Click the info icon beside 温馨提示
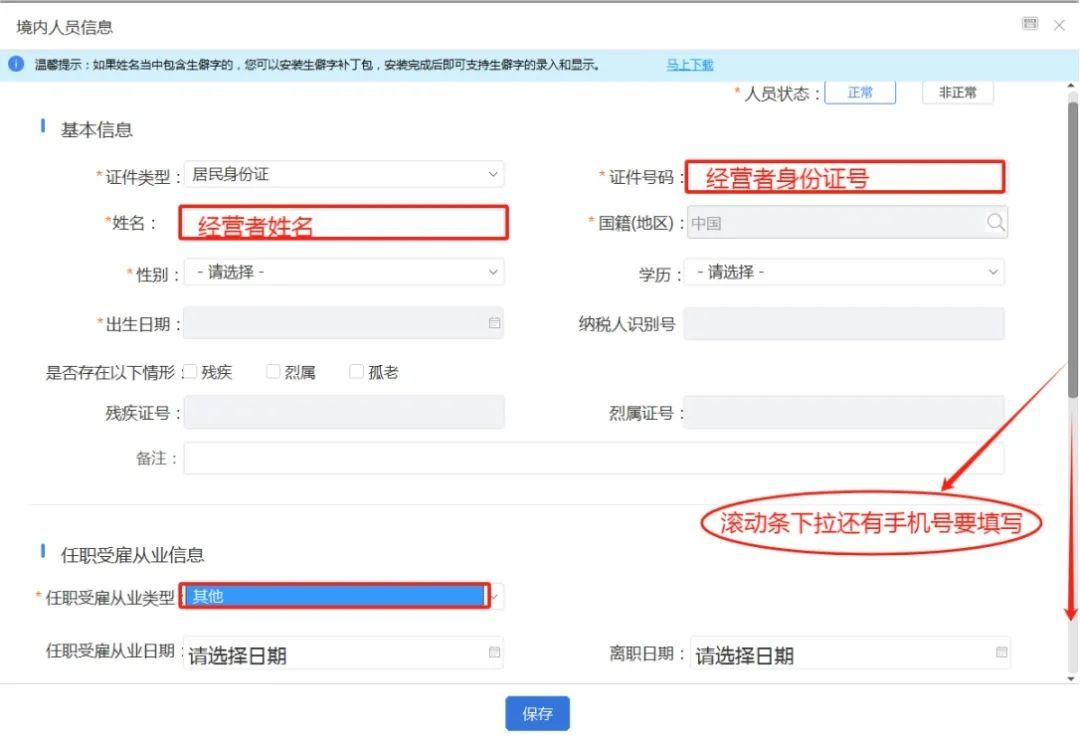The image size is (1080, 739). click(16, 64)
